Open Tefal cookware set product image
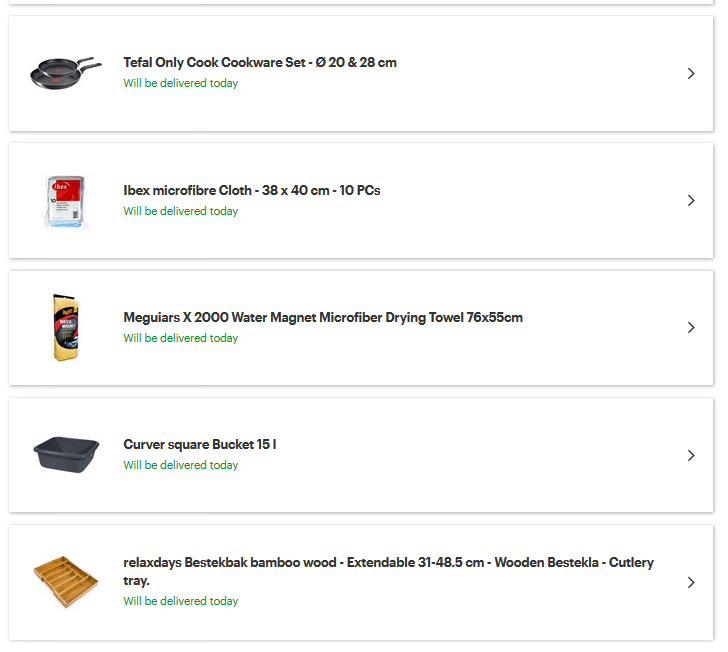The image size is (728, 652). (x=65, y=73)
